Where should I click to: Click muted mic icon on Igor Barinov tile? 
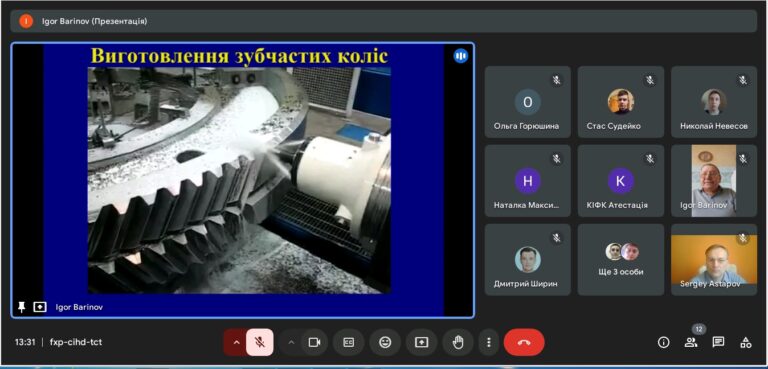point(743,159)
